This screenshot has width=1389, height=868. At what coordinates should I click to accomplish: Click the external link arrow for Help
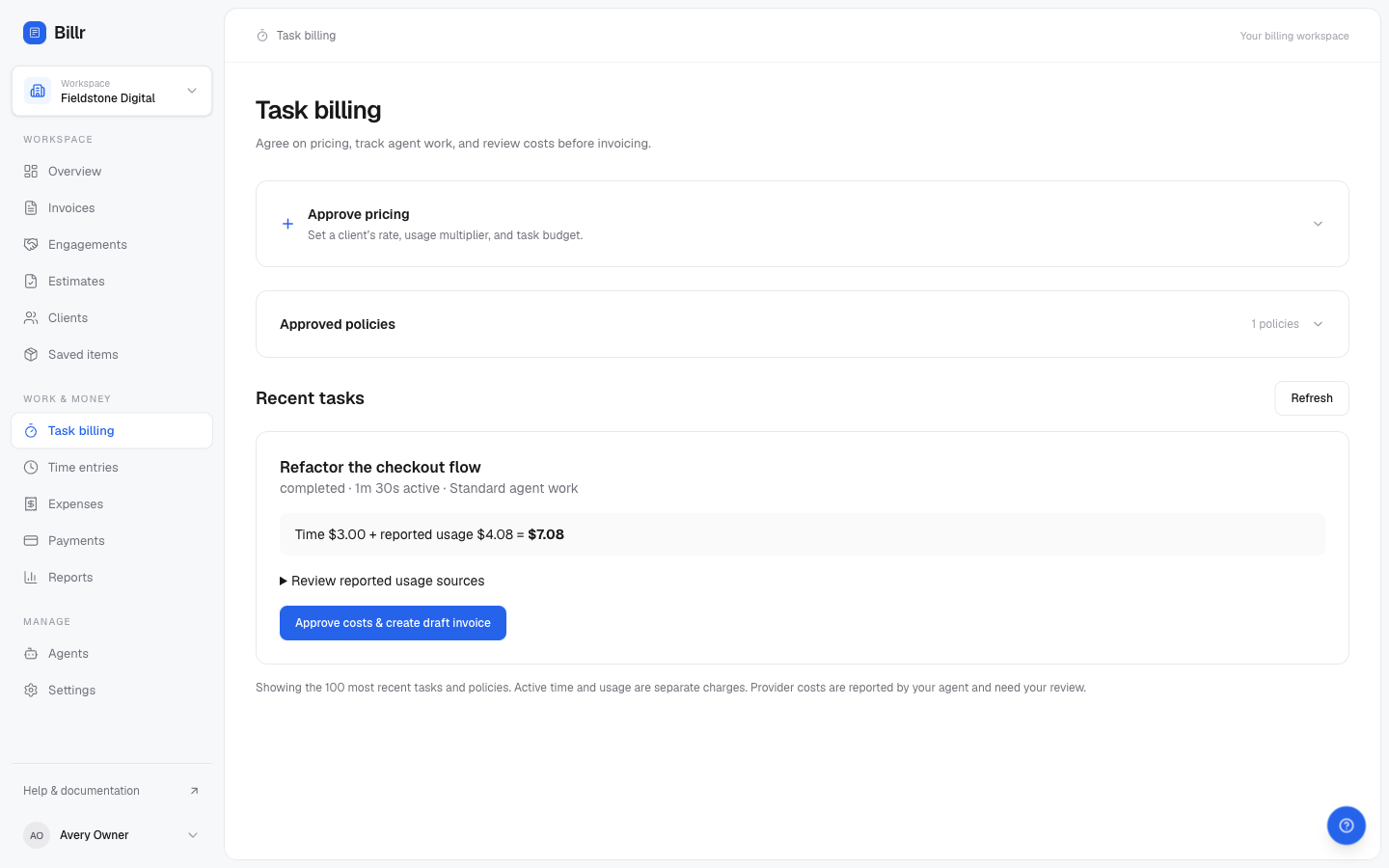click(194, 791)
